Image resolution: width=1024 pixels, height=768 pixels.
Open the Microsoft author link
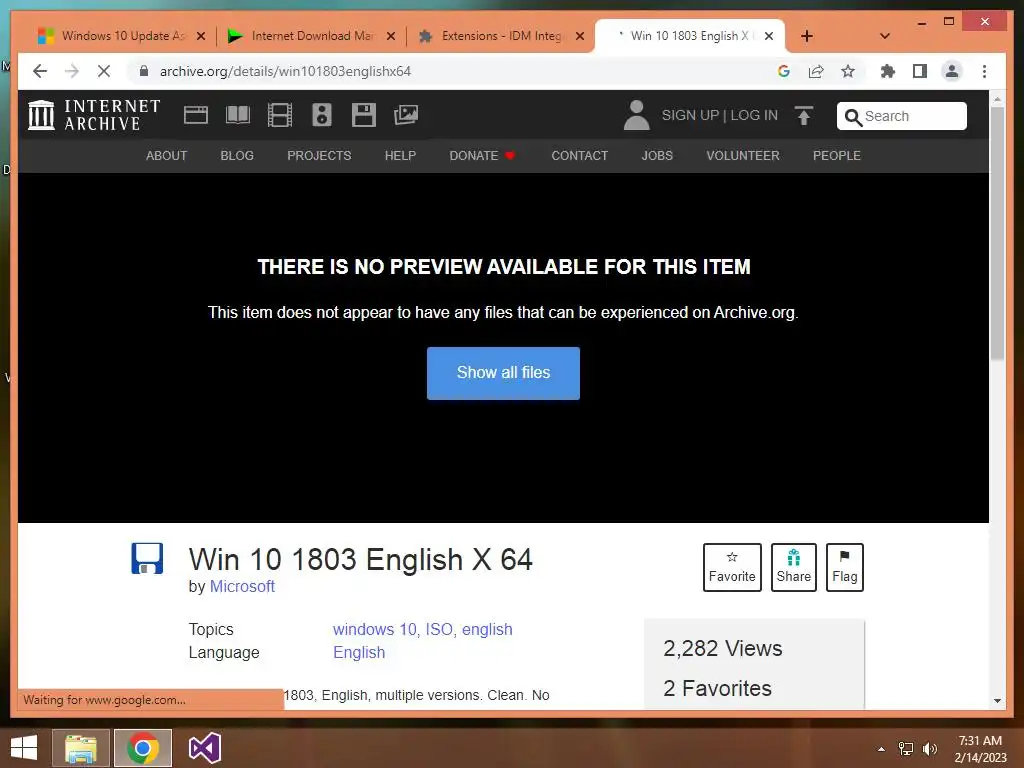pos(242,586)
